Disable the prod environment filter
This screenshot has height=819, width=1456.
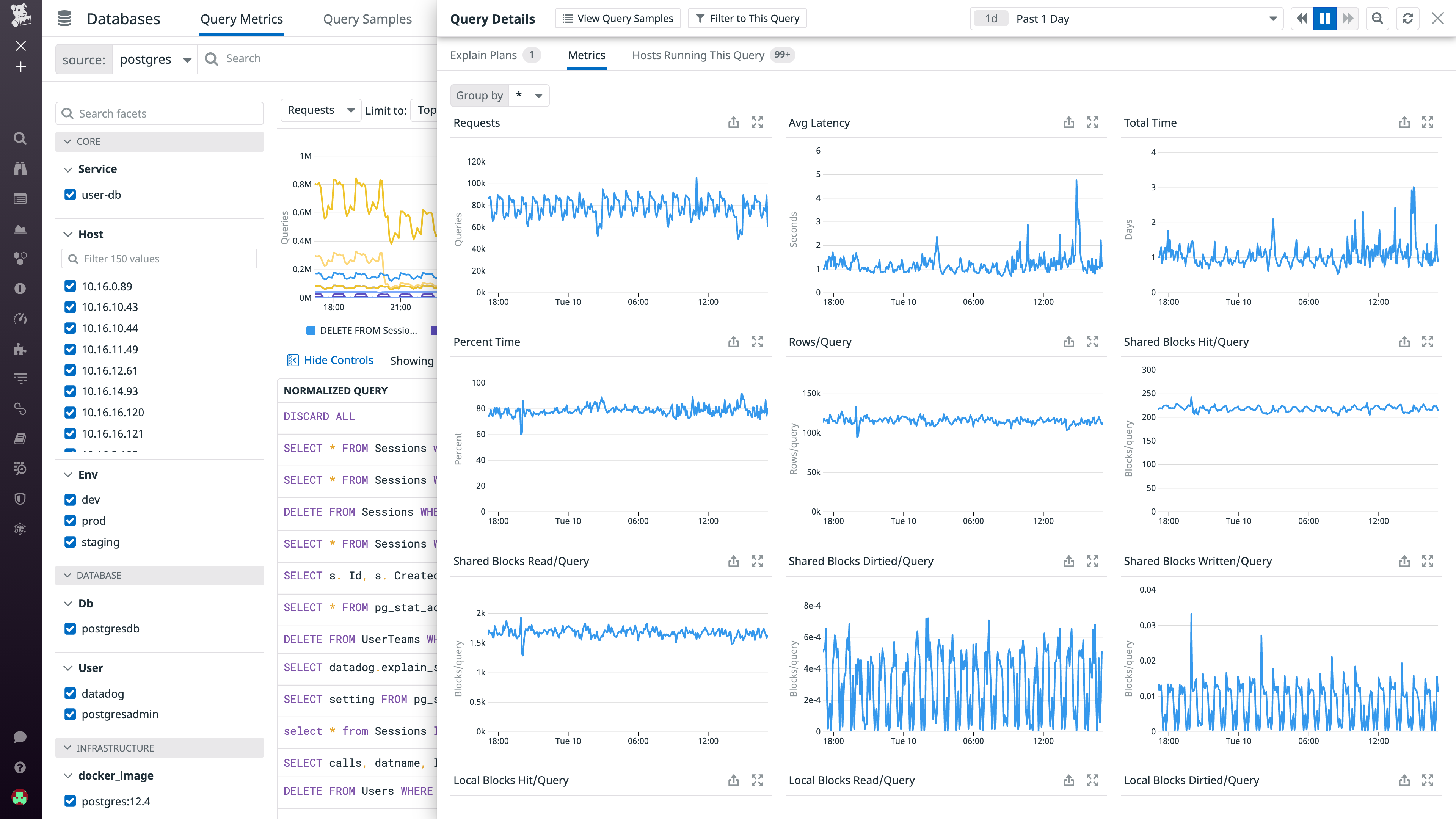70,521
